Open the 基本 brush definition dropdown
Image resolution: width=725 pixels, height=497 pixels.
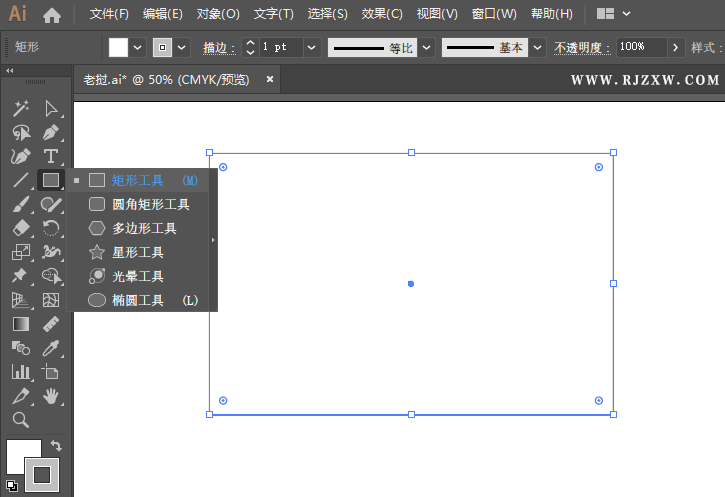pyautogui.click(x=537, y=47)
